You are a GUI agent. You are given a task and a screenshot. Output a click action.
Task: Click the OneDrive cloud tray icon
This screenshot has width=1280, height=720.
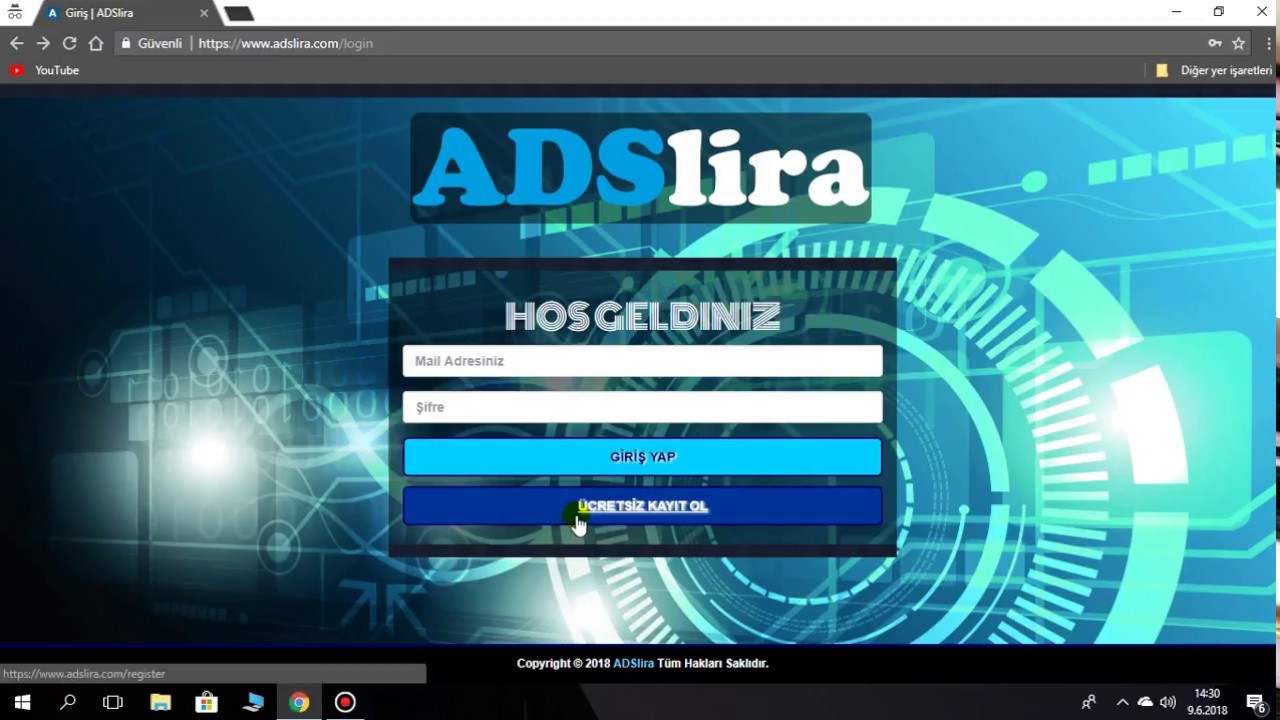pos(1145,702)
